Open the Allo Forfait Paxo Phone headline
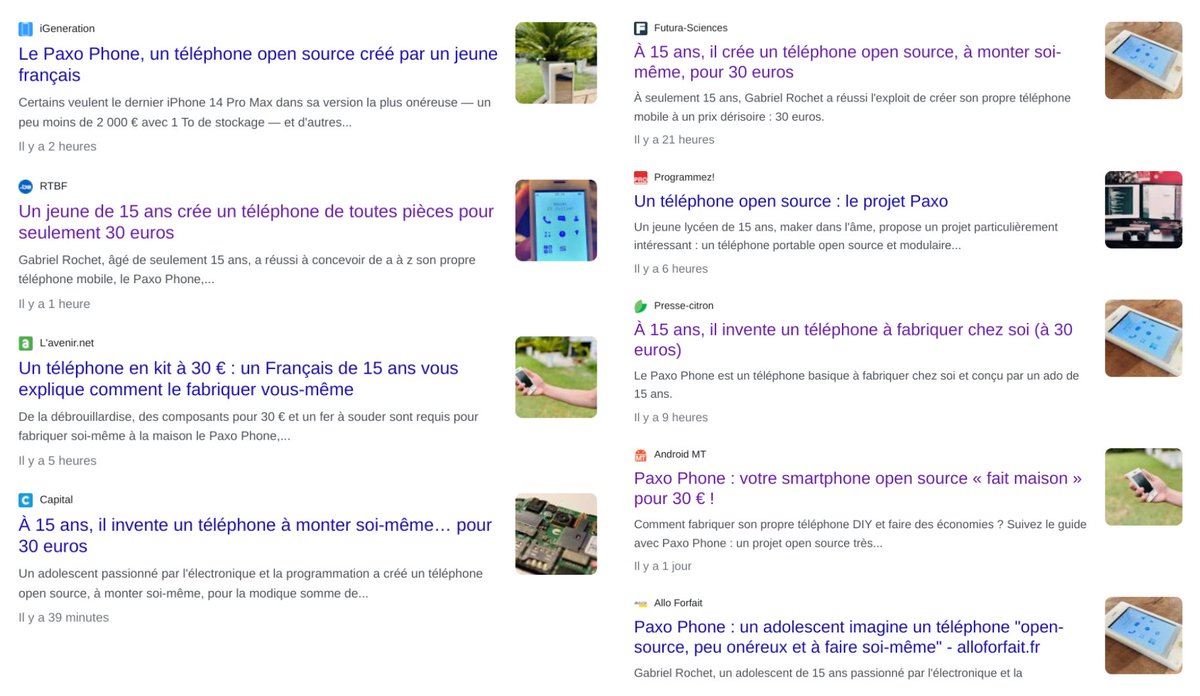 pyautogui.click(x=849, y=638)
